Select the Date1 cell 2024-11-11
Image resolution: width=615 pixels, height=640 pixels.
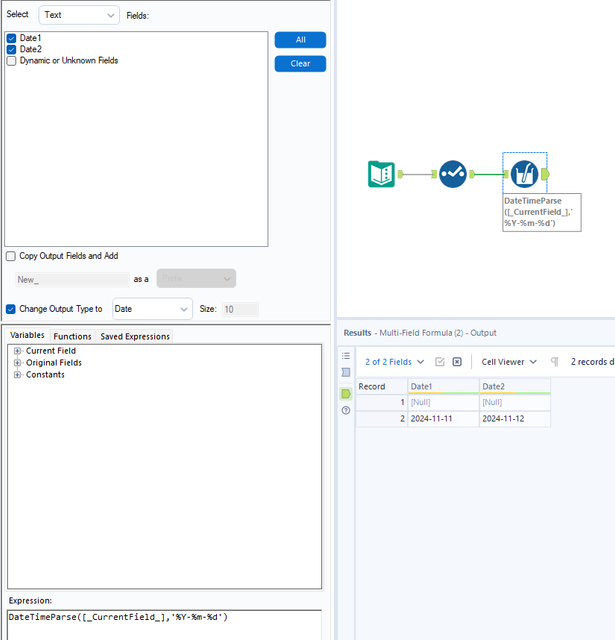click(x=444, y=419)
